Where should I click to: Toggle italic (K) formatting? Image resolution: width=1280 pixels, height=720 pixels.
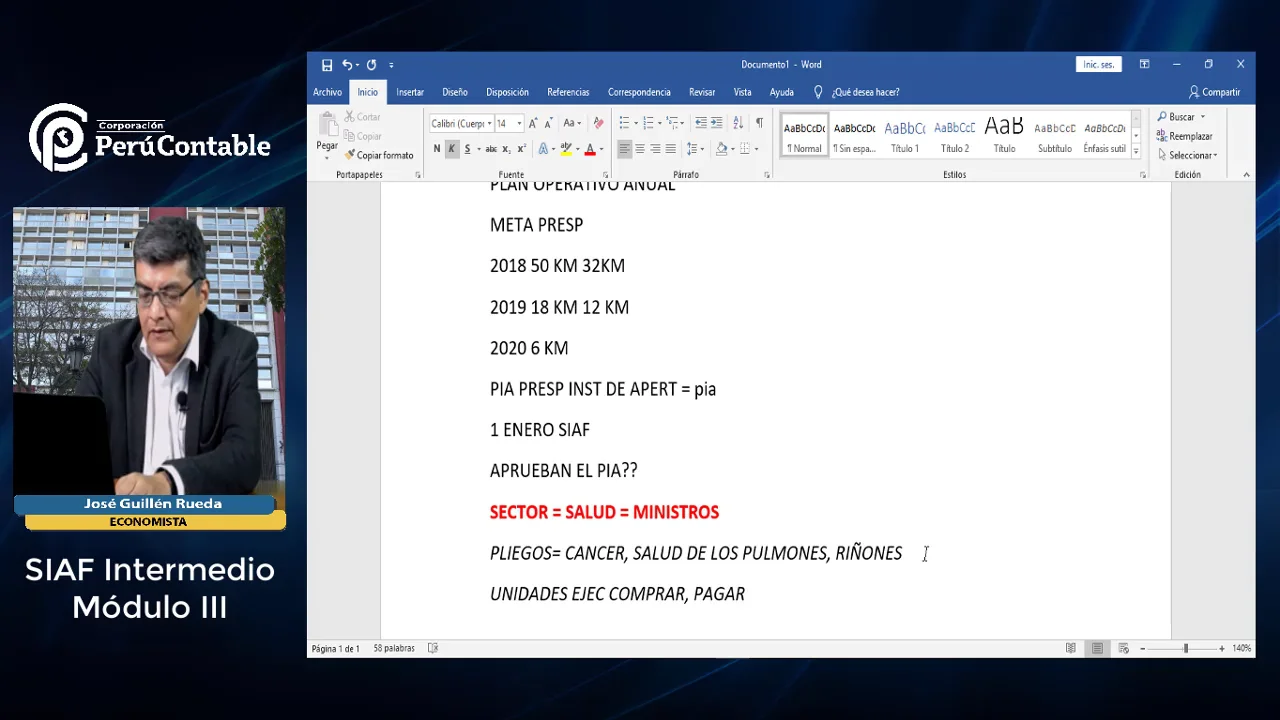451,149
